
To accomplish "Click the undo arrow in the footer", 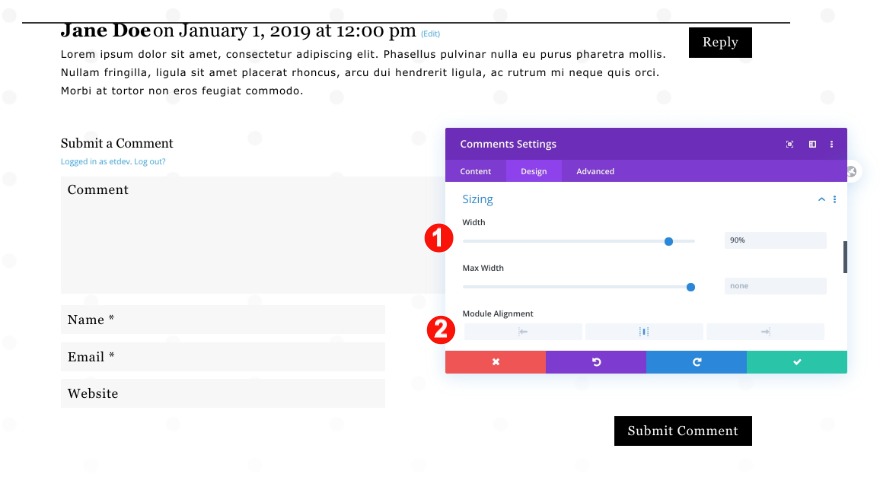I will [x=596, y=362].
